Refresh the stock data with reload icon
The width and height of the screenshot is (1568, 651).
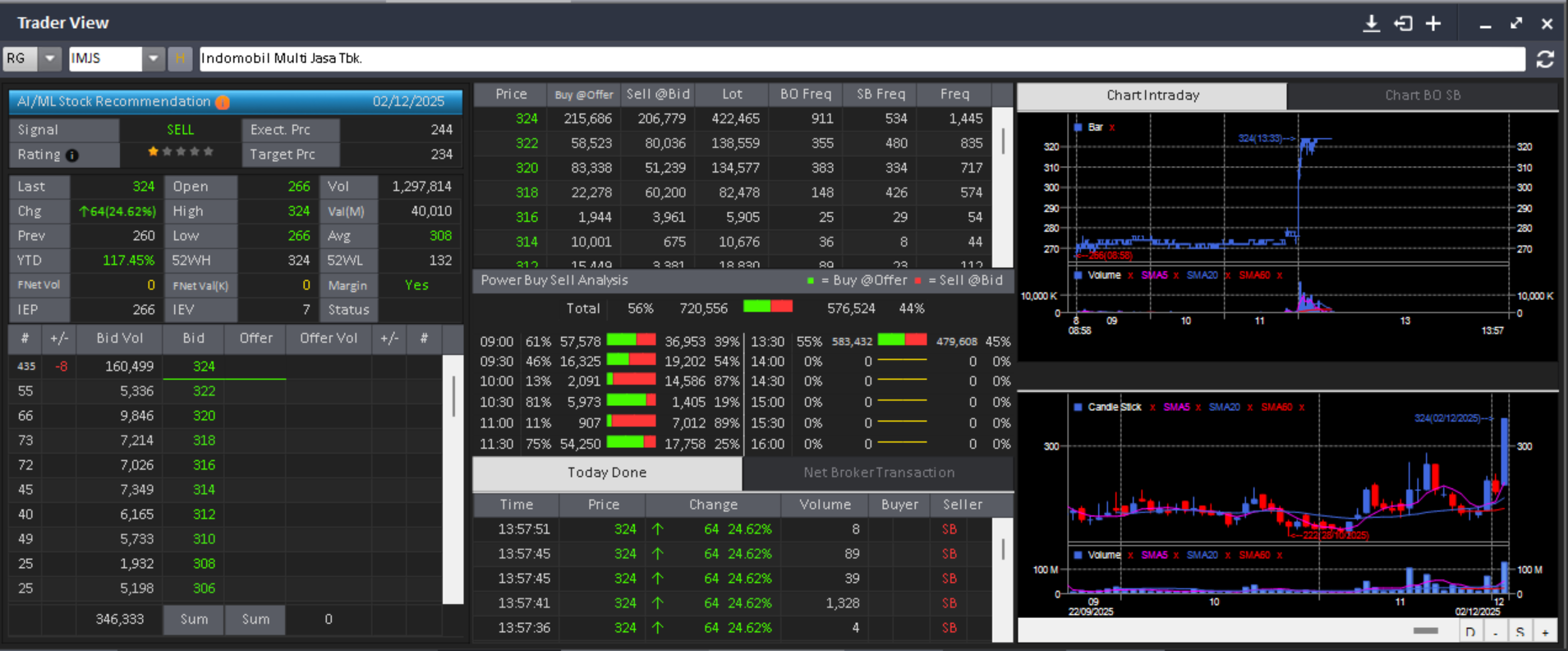tap(1545, 59)
